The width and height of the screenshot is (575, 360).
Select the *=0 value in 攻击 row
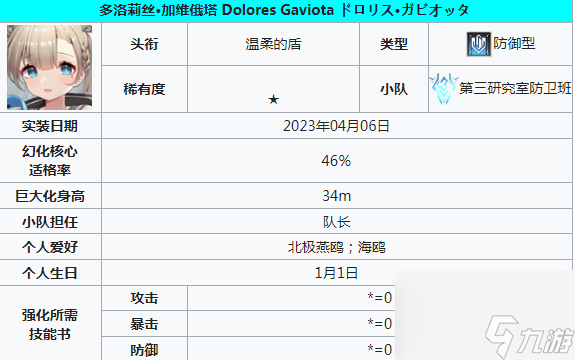pyautogui.click(x=380, y=298)
